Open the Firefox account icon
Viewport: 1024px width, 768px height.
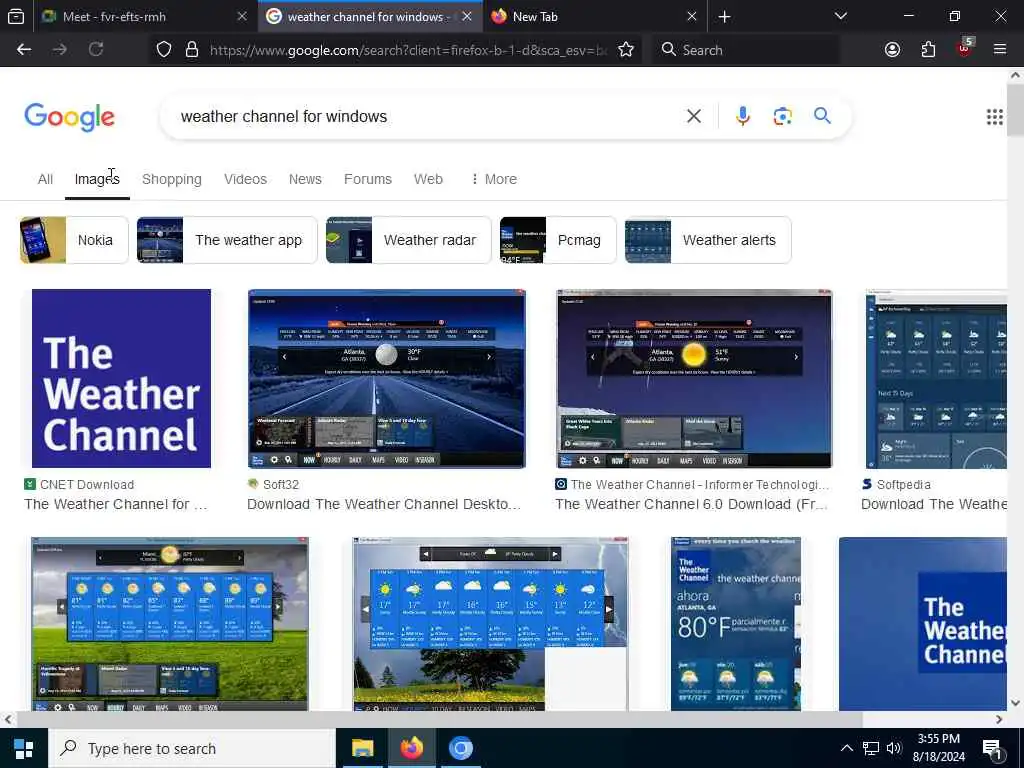coord(892,50)
